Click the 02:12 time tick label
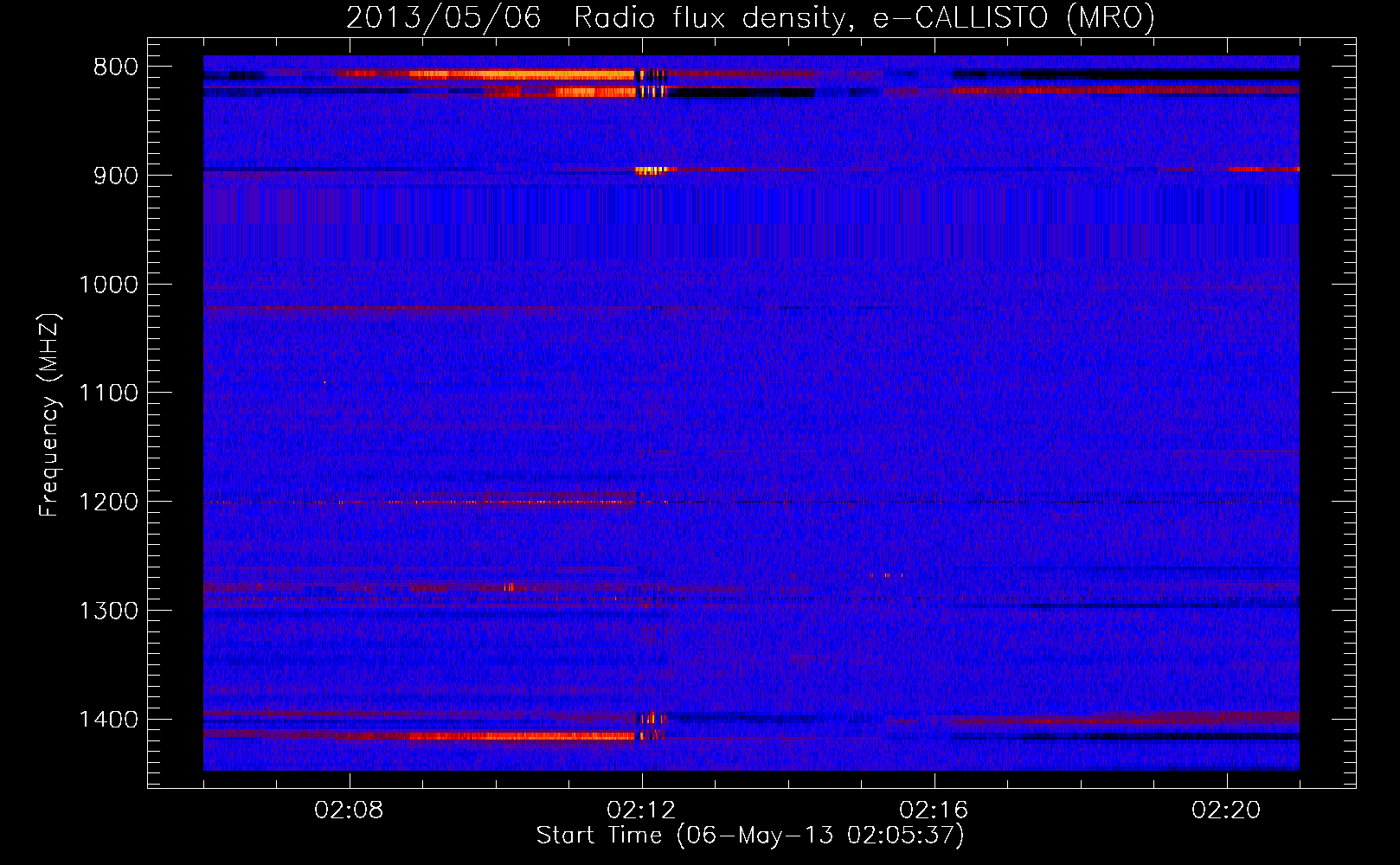 coord(642,811)
